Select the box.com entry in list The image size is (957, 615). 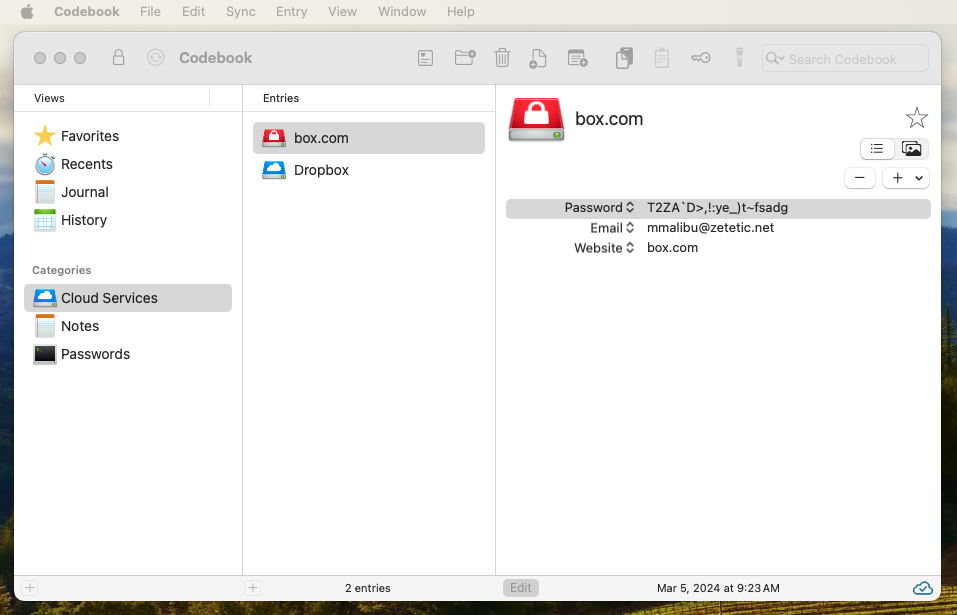coord(369,138)
